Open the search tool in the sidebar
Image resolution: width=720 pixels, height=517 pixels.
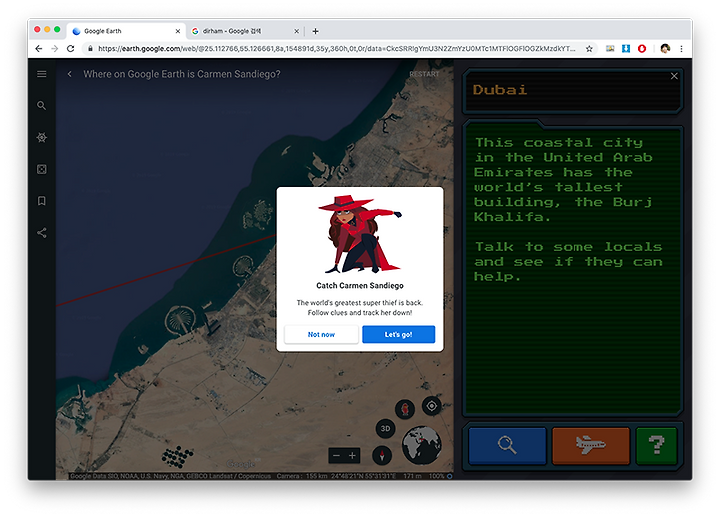tap(42, 106)
